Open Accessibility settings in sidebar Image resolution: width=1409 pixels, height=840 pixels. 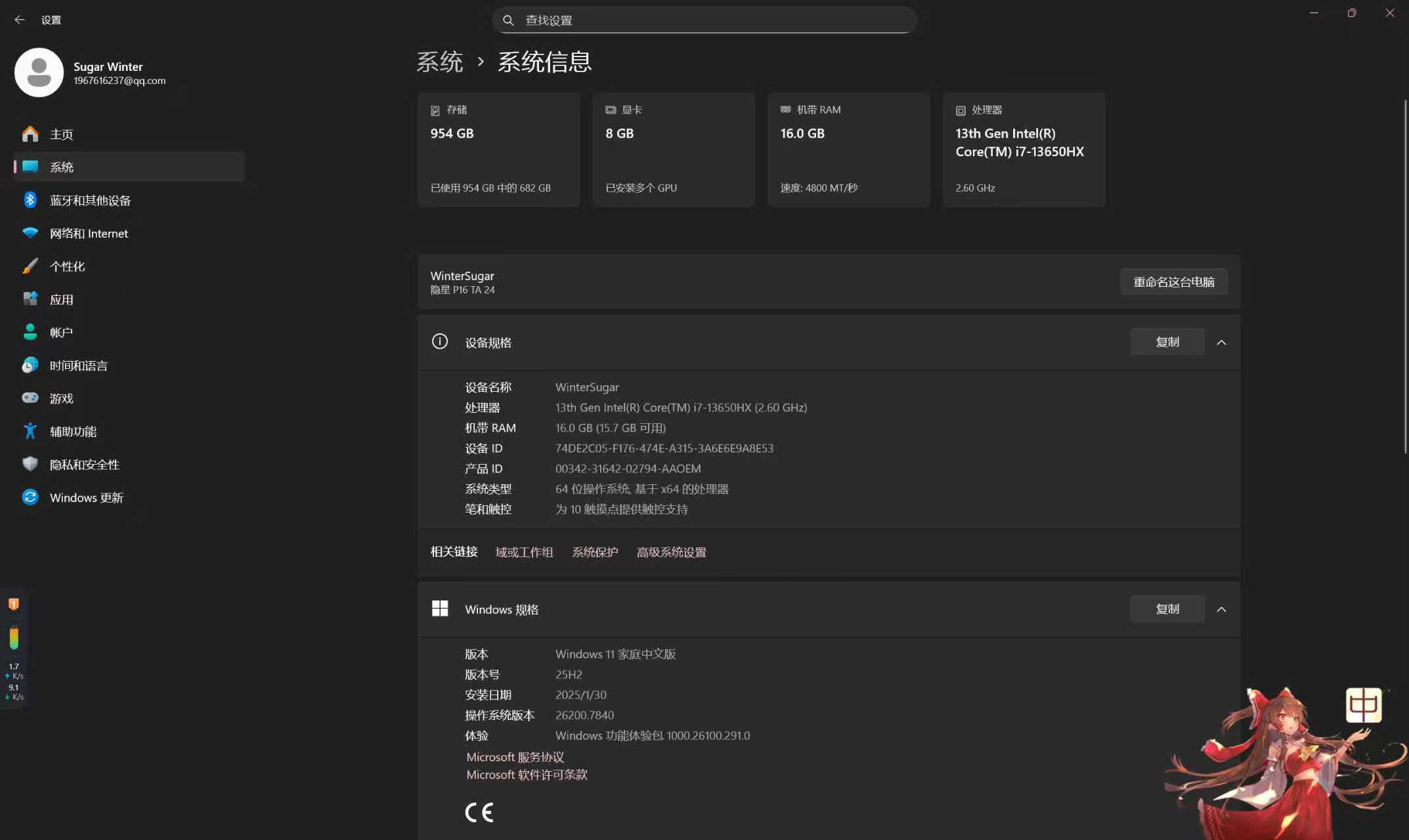tap(73, 431)
